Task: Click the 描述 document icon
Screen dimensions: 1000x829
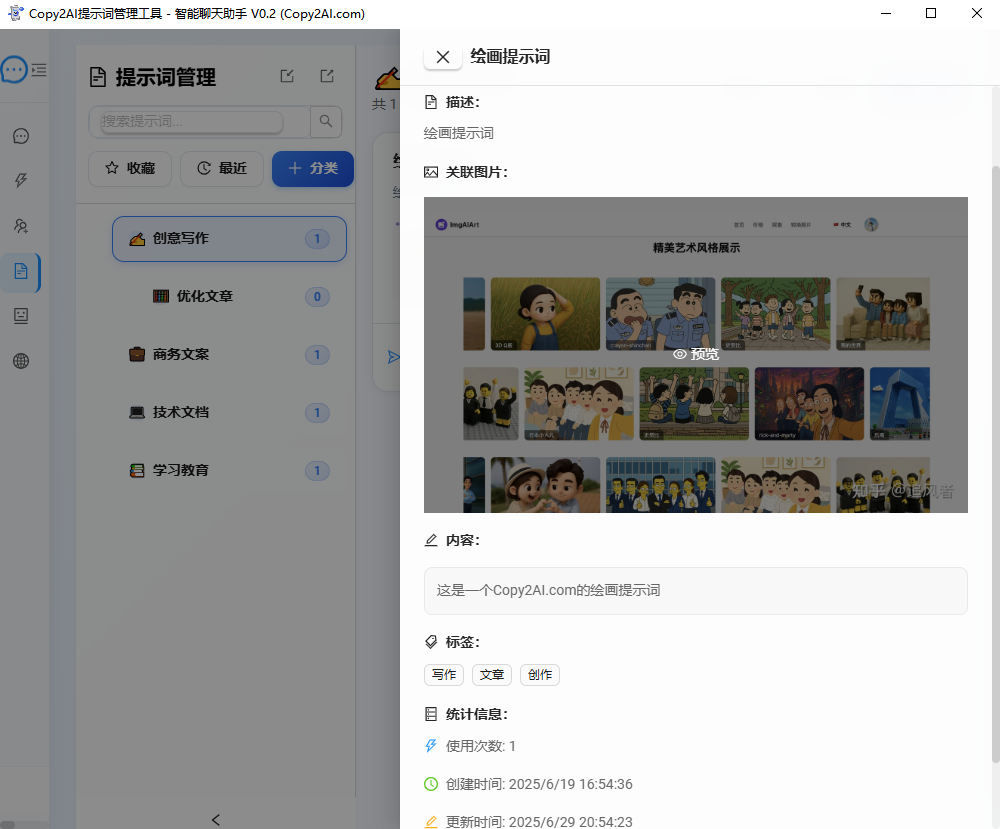Action: [x=431, y=102]
